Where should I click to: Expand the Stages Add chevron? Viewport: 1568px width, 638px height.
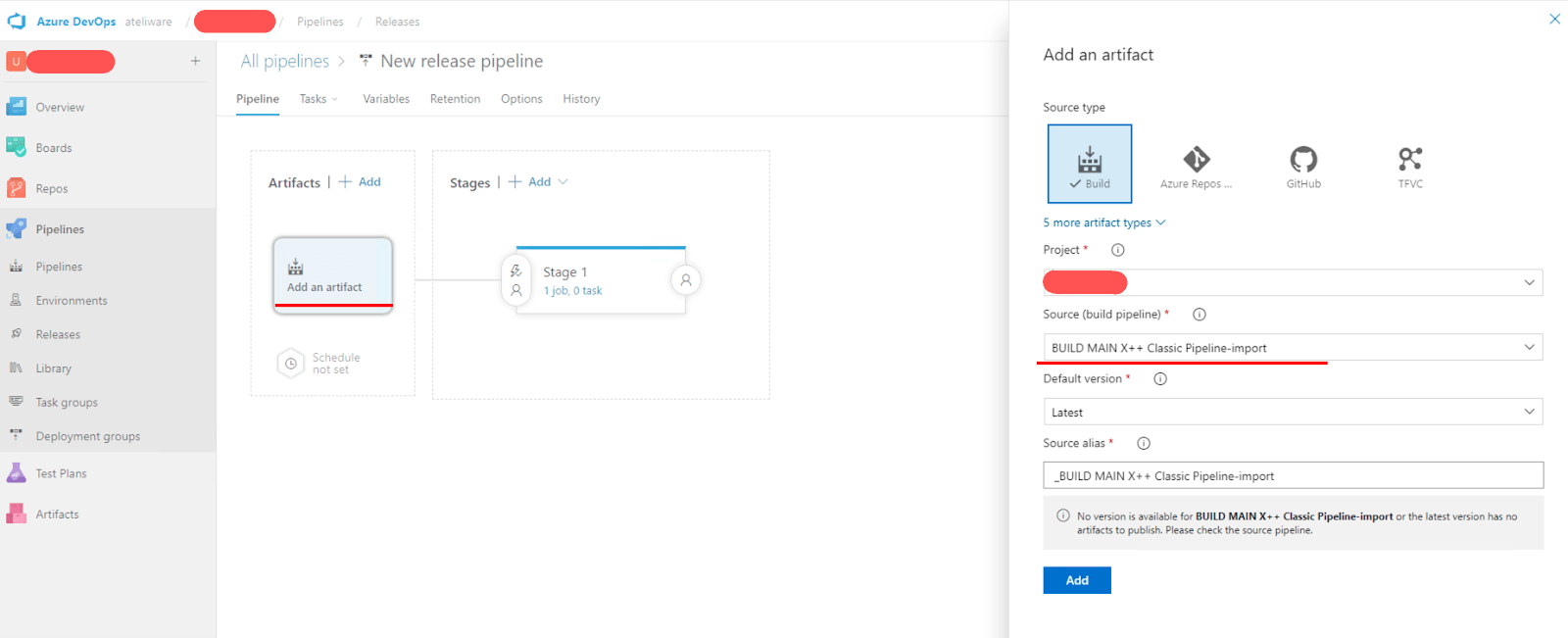point(563,182)
